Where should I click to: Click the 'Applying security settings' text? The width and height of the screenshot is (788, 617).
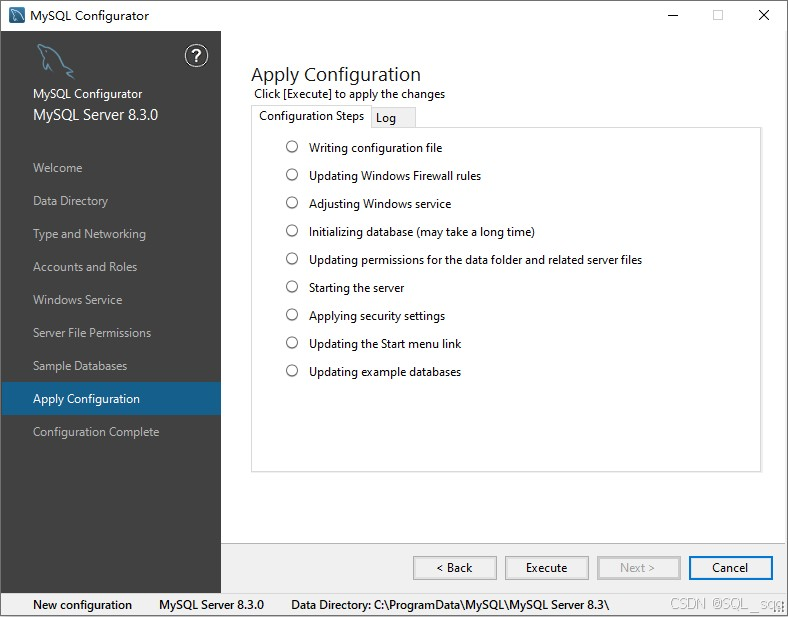[377, 316]
